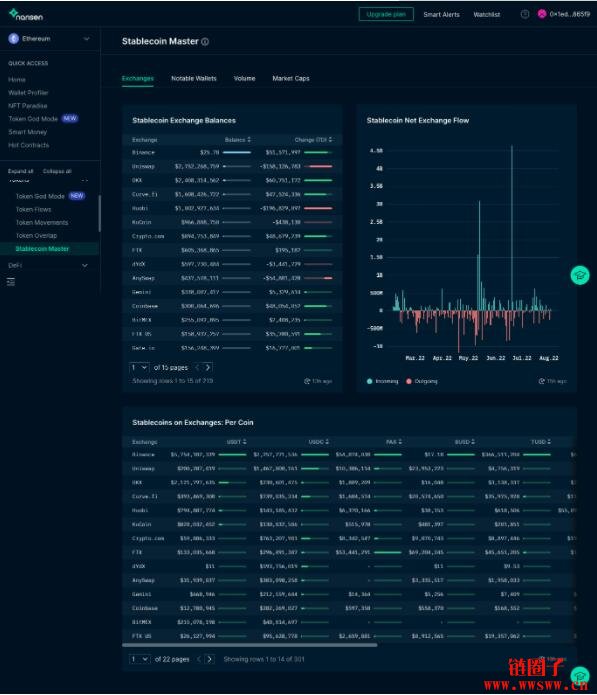
Task: Click the info icon beside Stablecoin Master
Action: [x=205, y=42]
